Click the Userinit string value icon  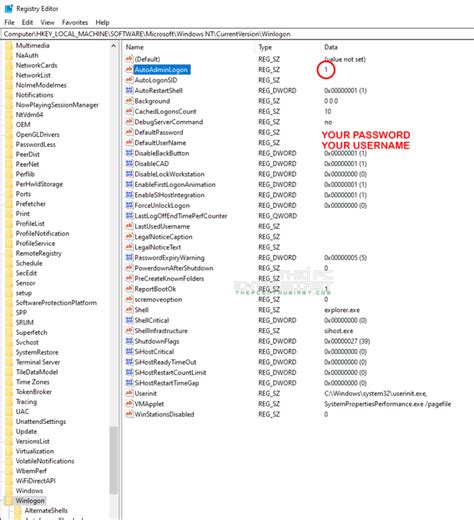pos(129,393)
